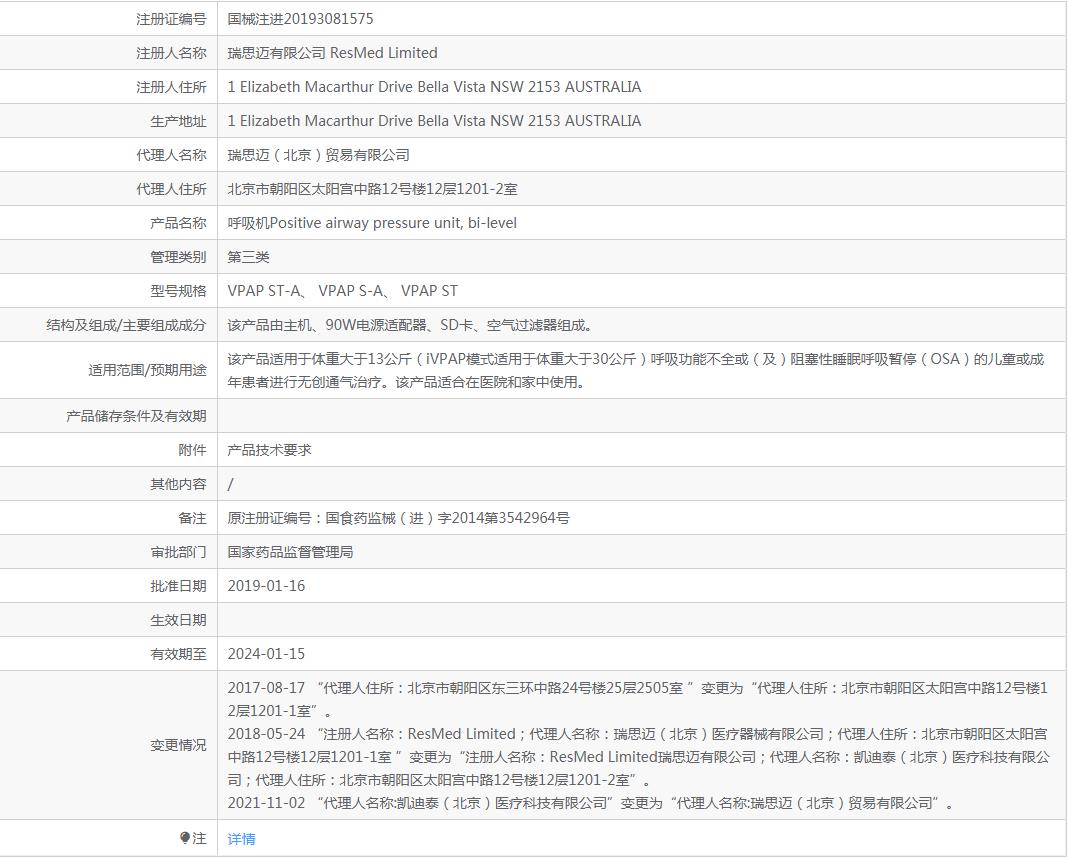Click the 附件 label
This screenshot has width=1068, height=858.
(192, 450)
